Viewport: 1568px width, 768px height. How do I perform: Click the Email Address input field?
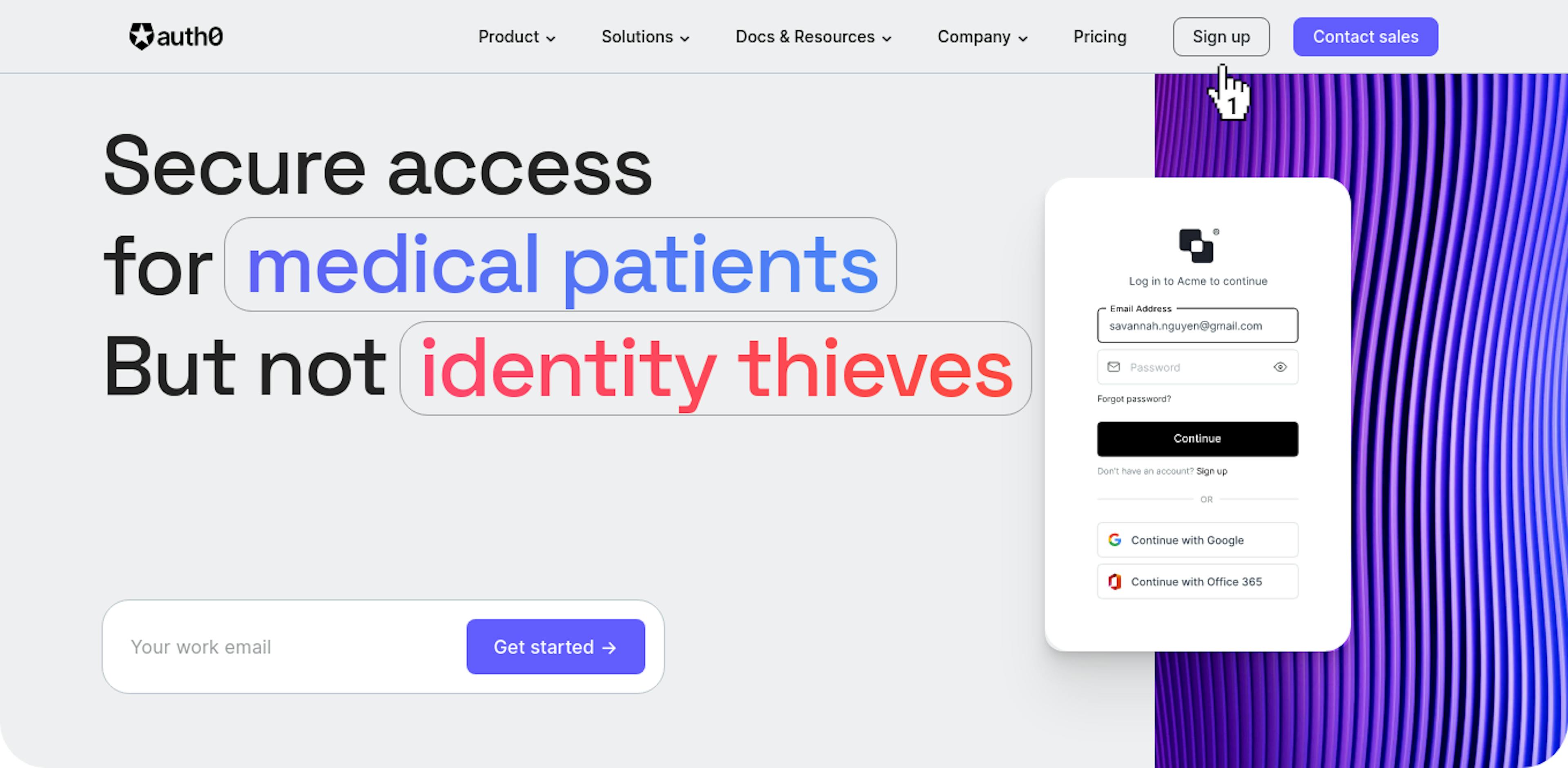pos(1197,325)
